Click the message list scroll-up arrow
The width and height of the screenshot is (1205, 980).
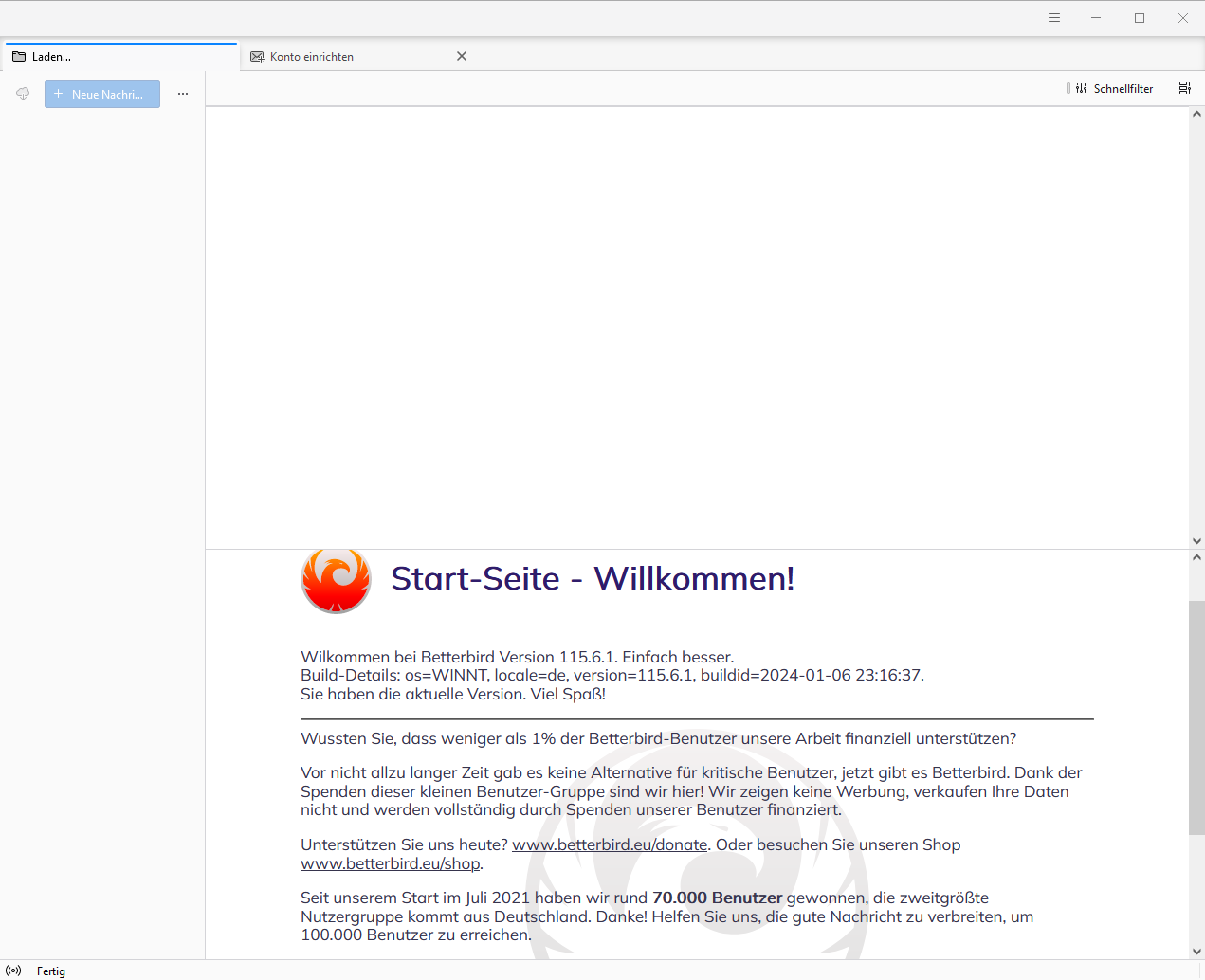[1196, 114]
